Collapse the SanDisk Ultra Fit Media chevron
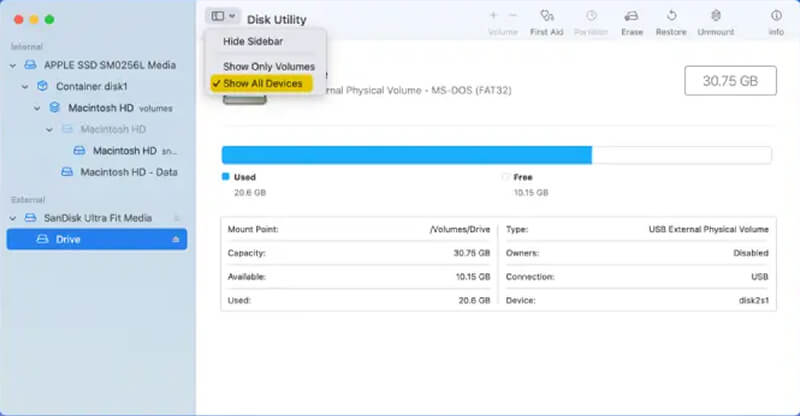This screenshot has width=800, height=416. click(13, 218)
